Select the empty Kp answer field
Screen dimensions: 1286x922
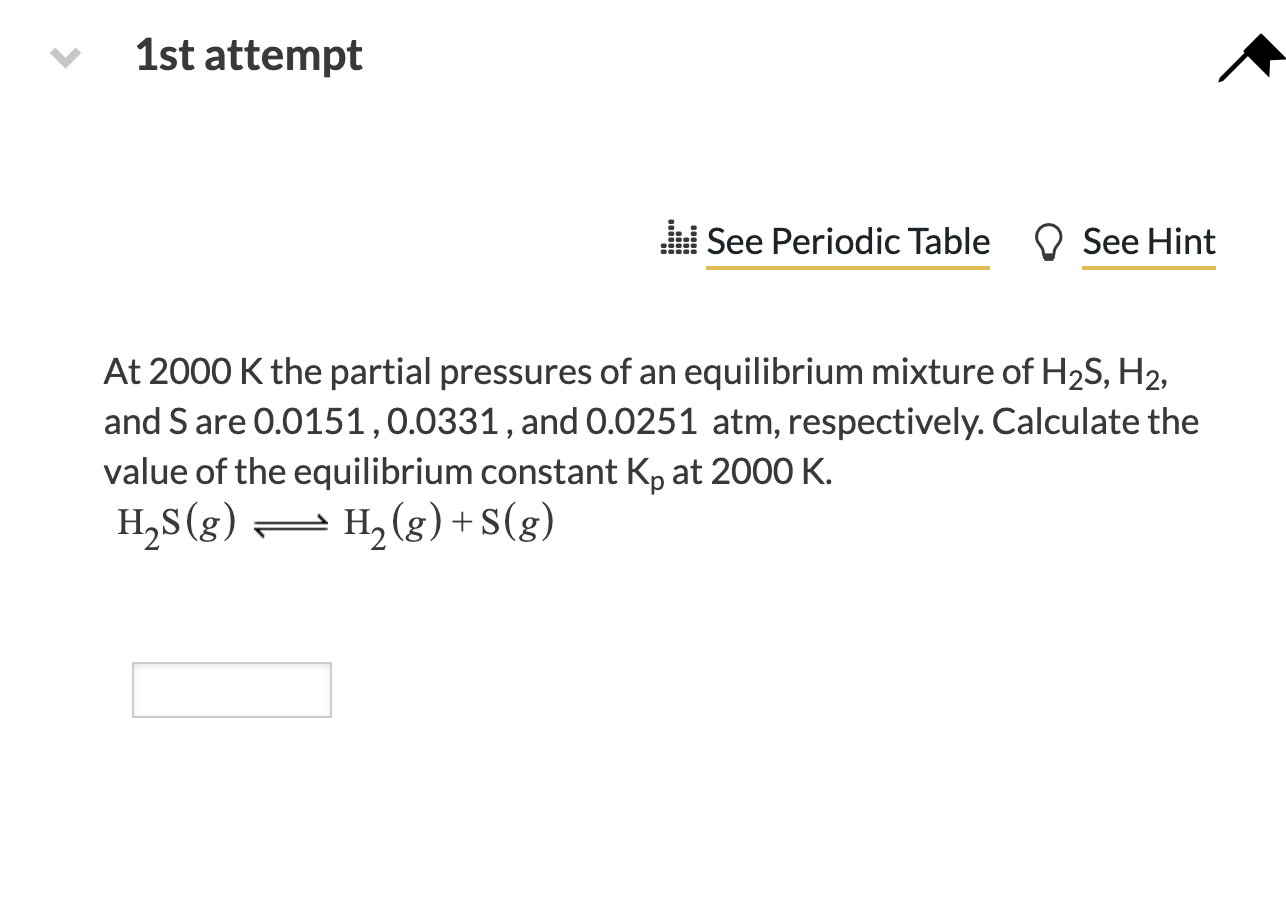coord(231,689)
